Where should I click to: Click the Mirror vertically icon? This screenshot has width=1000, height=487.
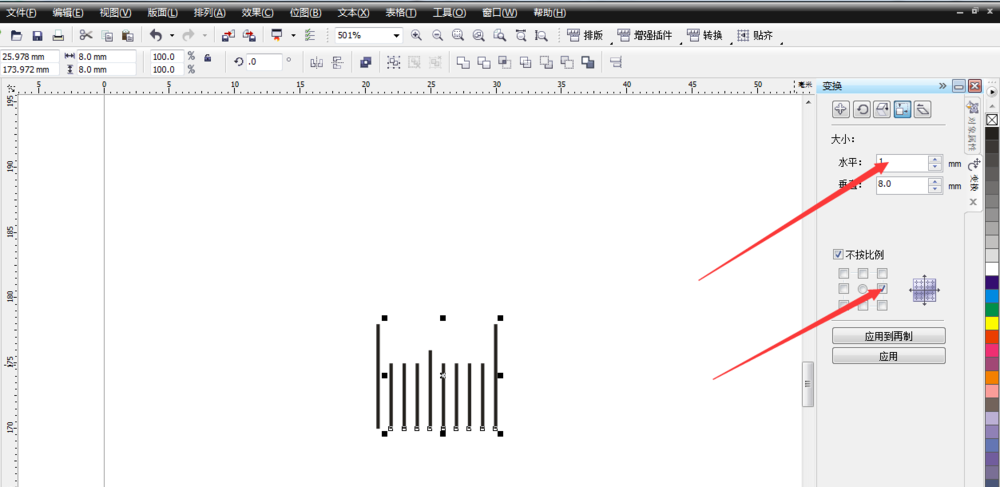338,62
